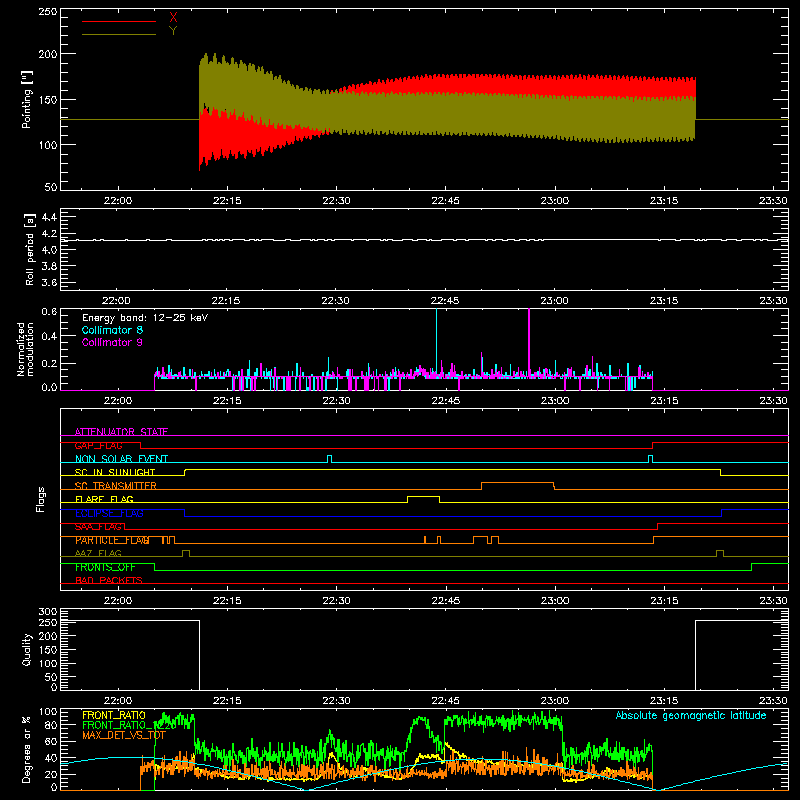
Task: Click the NON_SOLAR_EVENT flag label
Action: [x=121, y=459]
